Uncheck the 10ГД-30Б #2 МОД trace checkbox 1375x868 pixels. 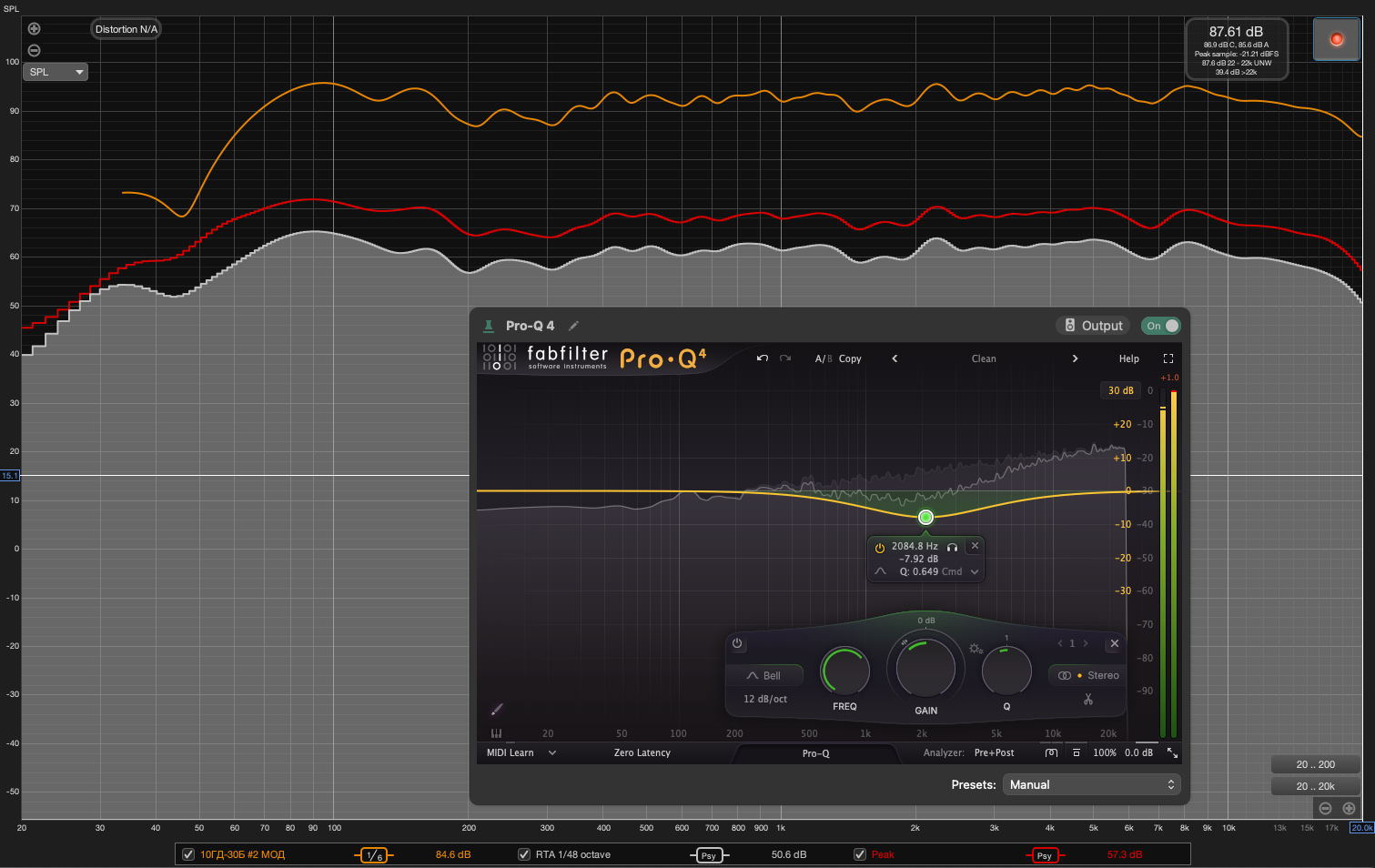[x=188, y=854]
